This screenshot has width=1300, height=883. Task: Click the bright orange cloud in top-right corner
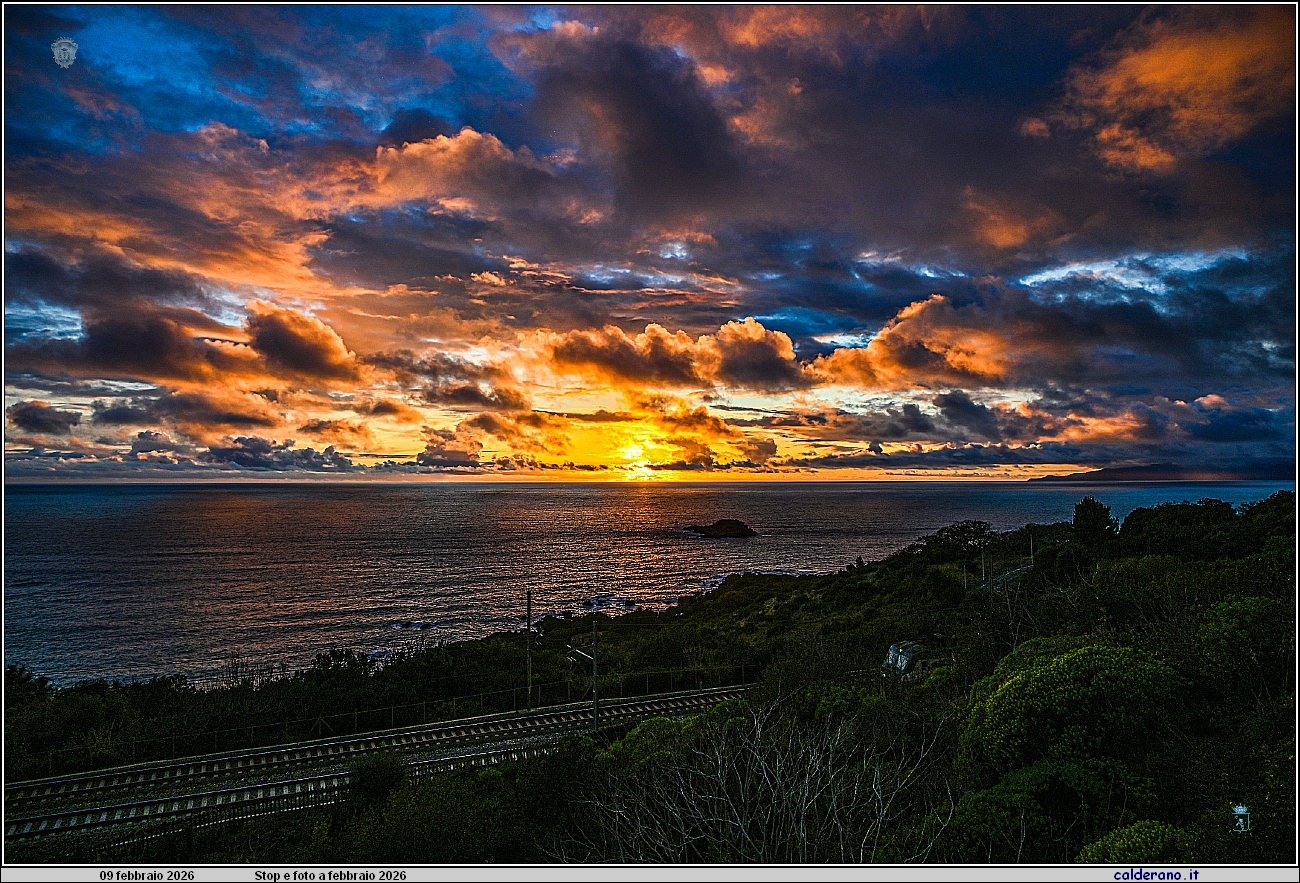coord(1180,90)
